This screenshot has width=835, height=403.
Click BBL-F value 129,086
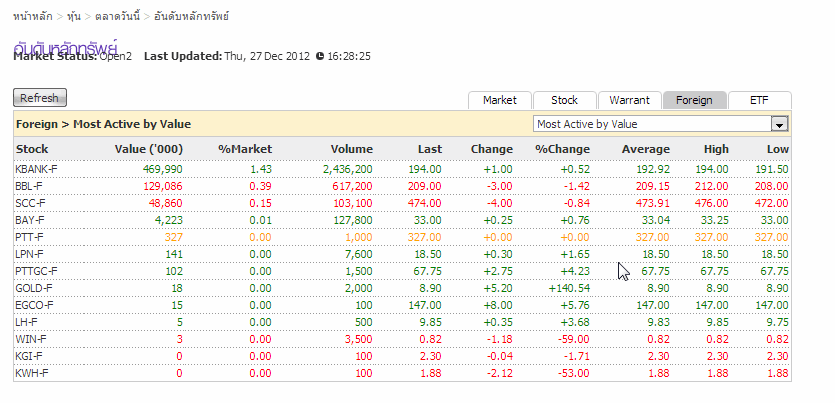tap(162, 186)
